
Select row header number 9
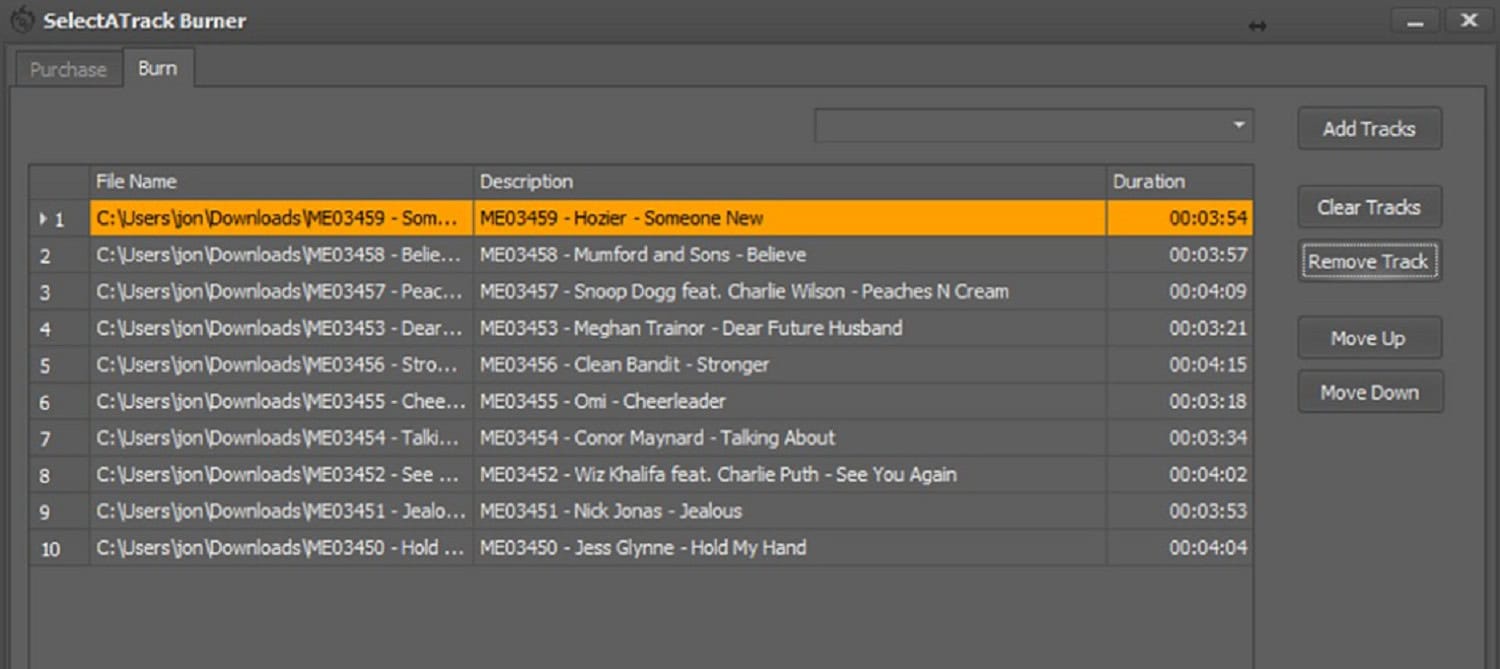point(59,511)
